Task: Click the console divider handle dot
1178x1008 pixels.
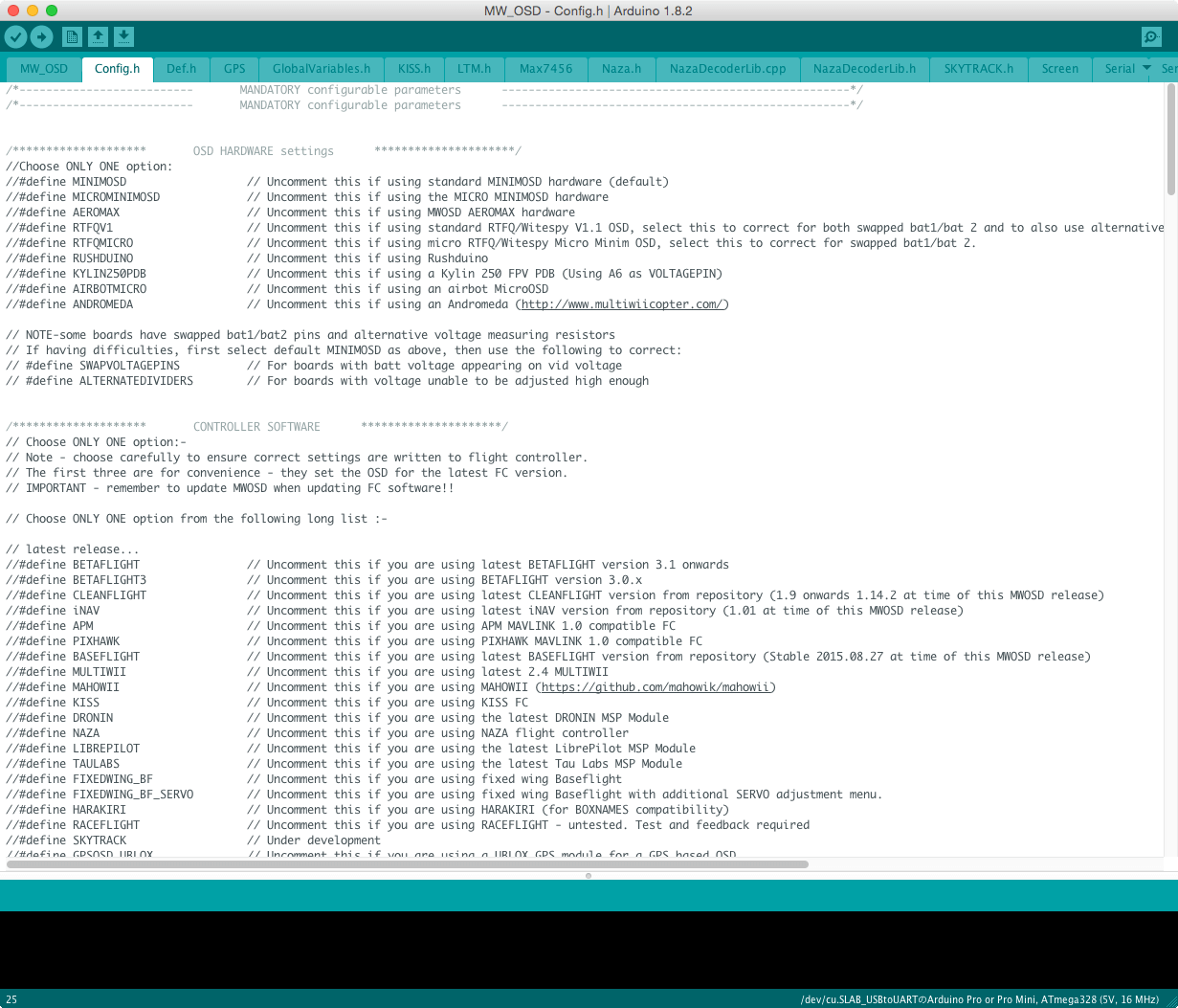Action: pos(589,875)
